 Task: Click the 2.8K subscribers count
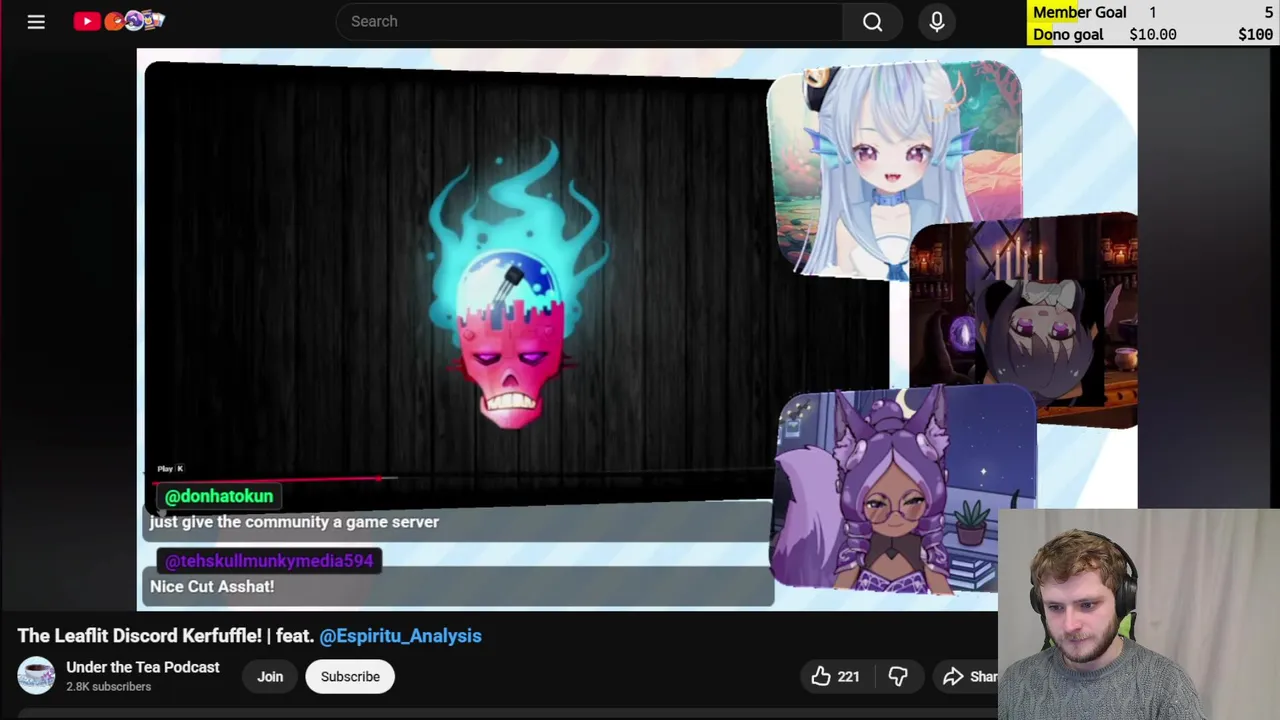[108, 687]
